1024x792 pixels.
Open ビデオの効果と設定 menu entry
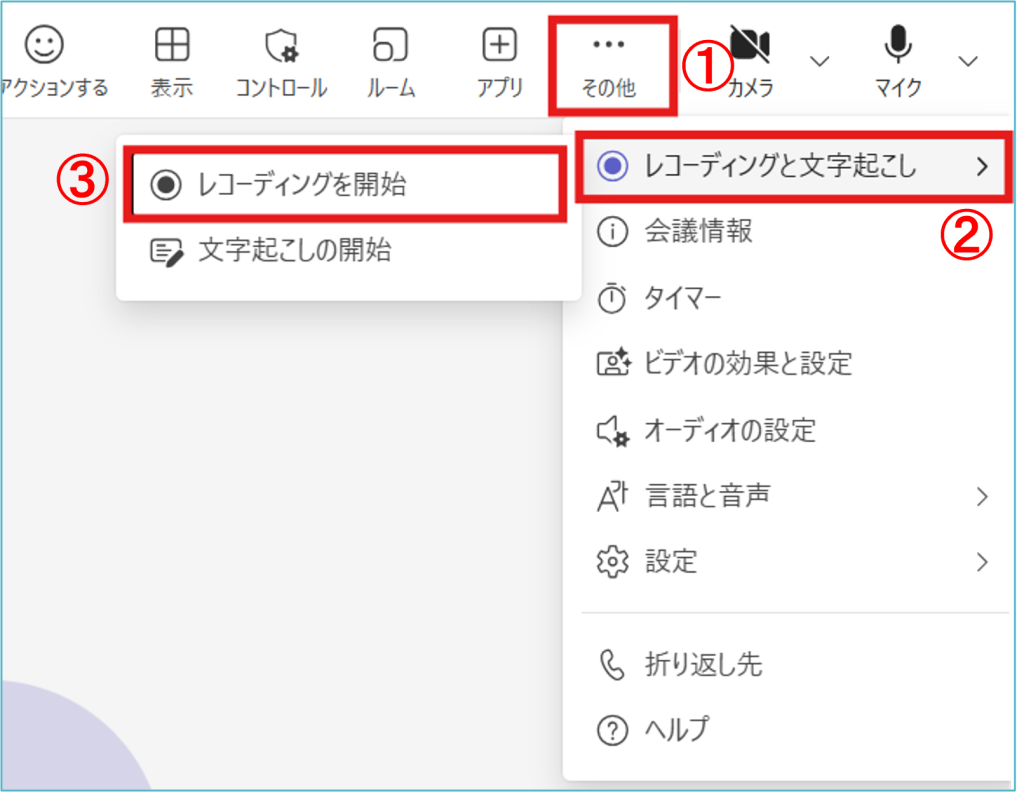[748, 363]
